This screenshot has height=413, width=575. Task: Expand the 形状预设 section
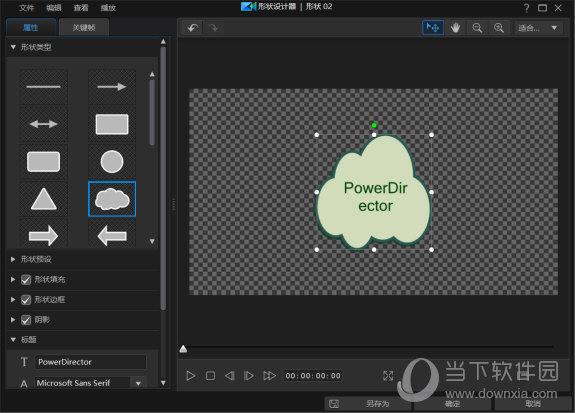click(x=13, y=259)
